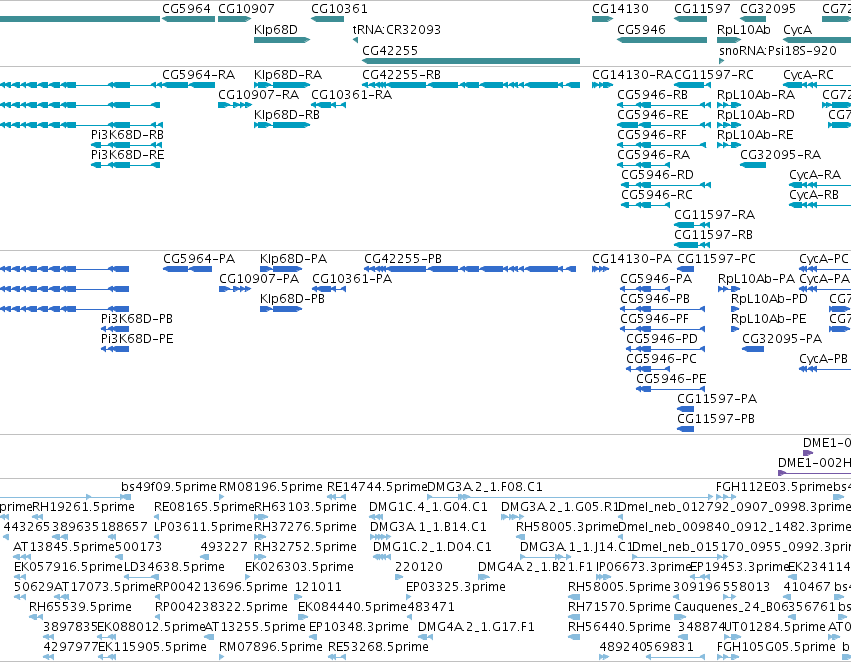
Task: Select the bs49f09.5prime EST label
Action: (168, 487)
